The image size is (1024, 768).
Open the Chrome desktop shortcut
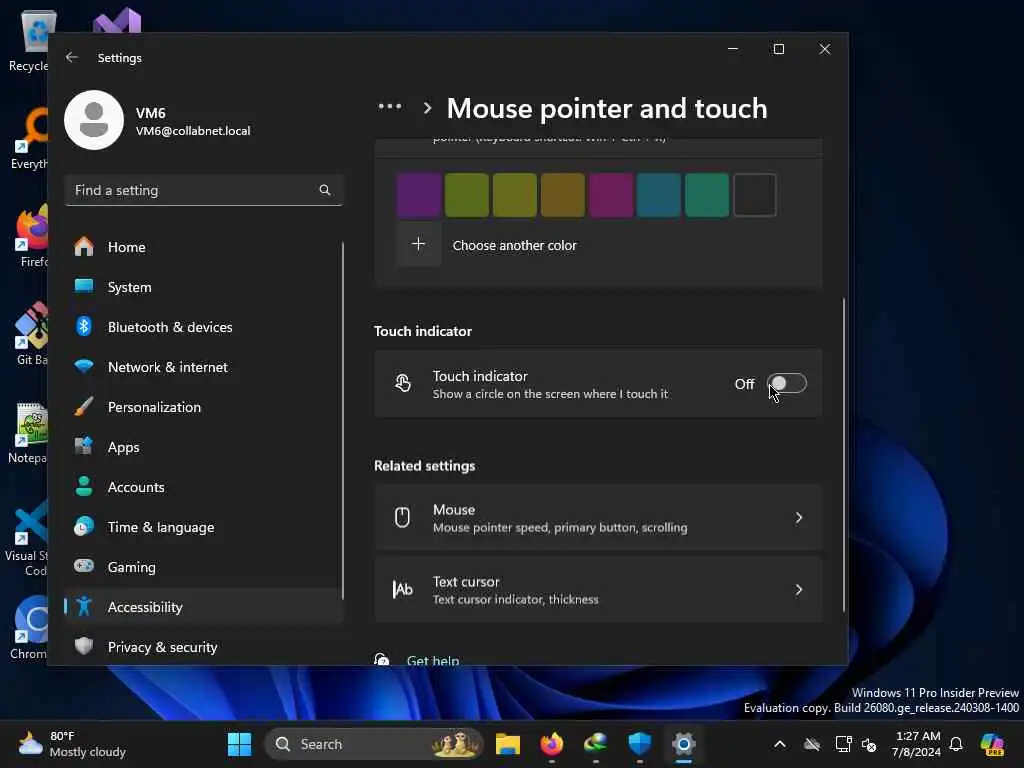[29, 628]
